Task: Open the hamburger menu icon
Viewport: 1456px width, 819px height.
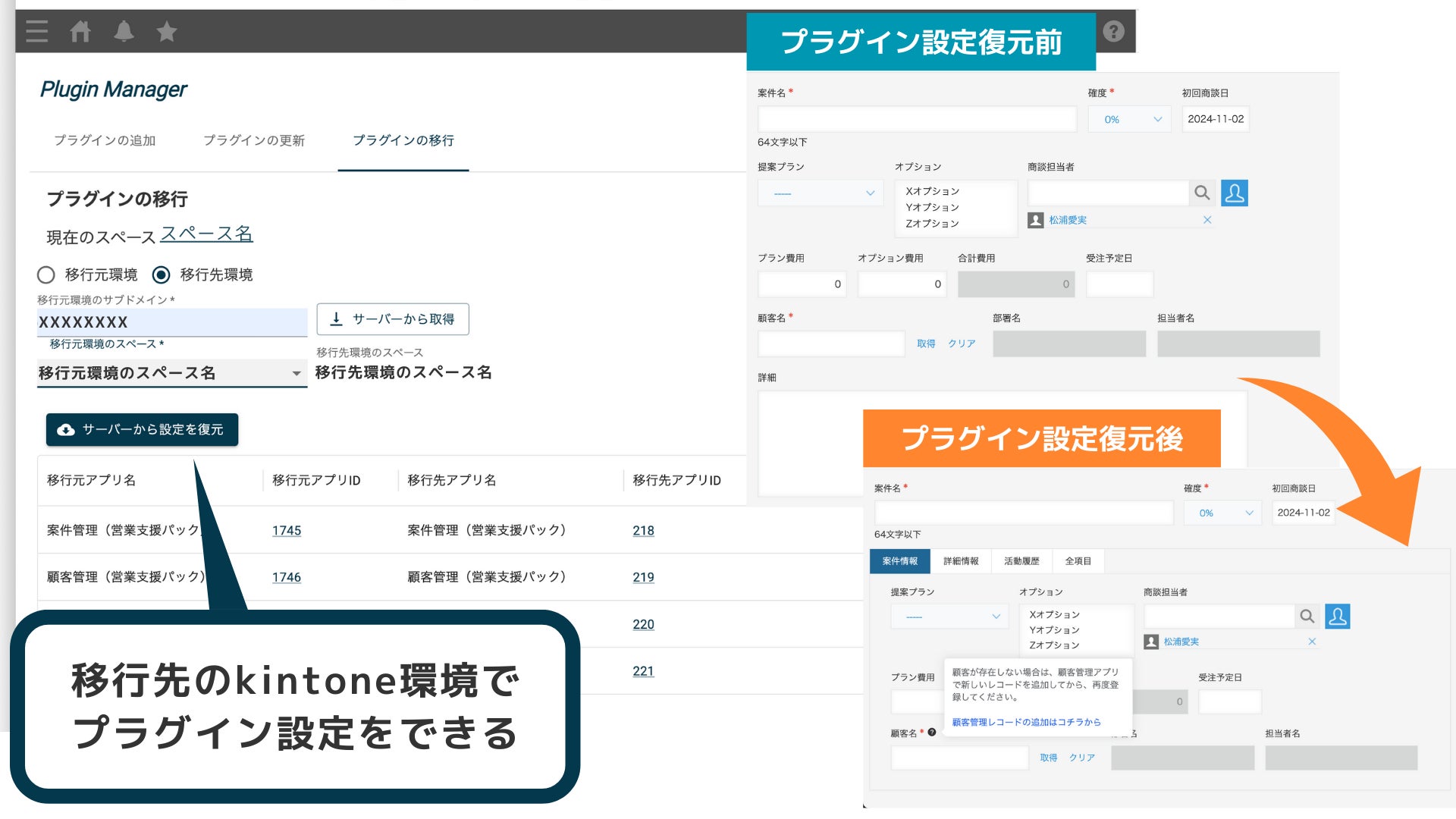Action: tap(36, 31)
